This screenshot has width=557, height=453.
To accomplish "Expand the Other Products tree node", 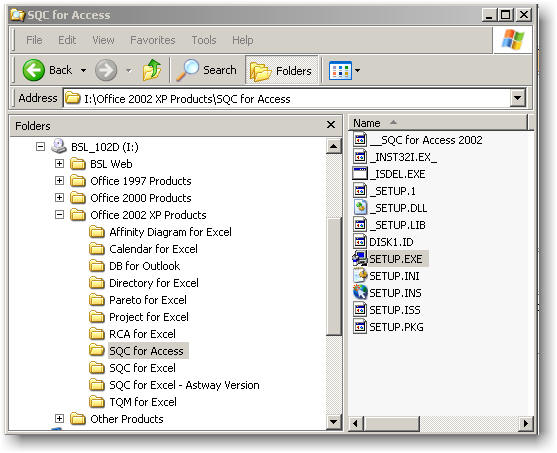I will [x=60, y=419].
